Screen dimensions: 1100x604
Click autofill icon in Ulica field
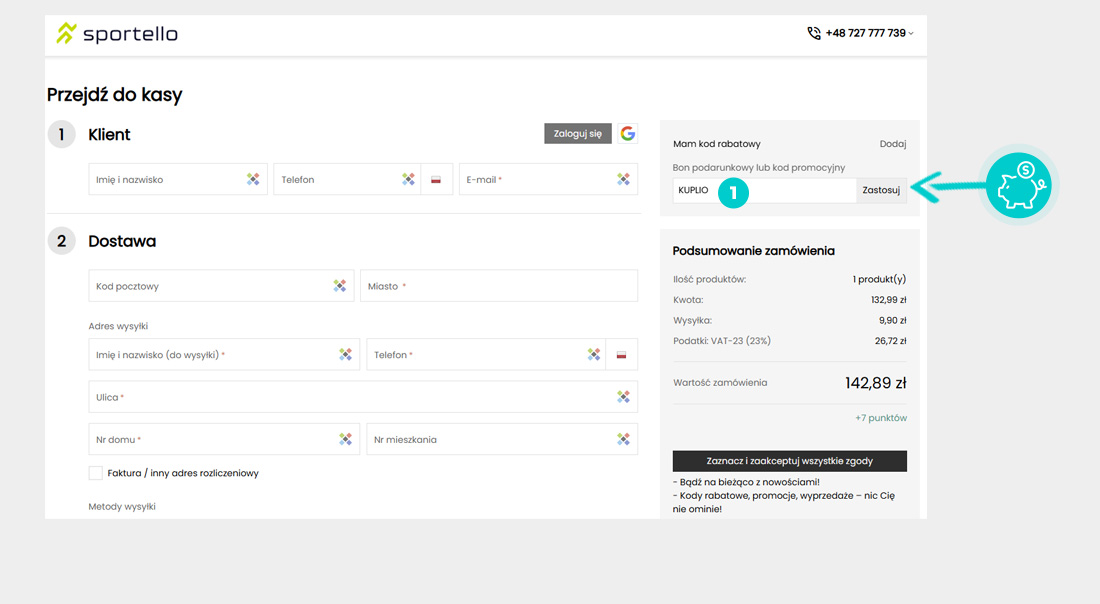tap(623, 397)
